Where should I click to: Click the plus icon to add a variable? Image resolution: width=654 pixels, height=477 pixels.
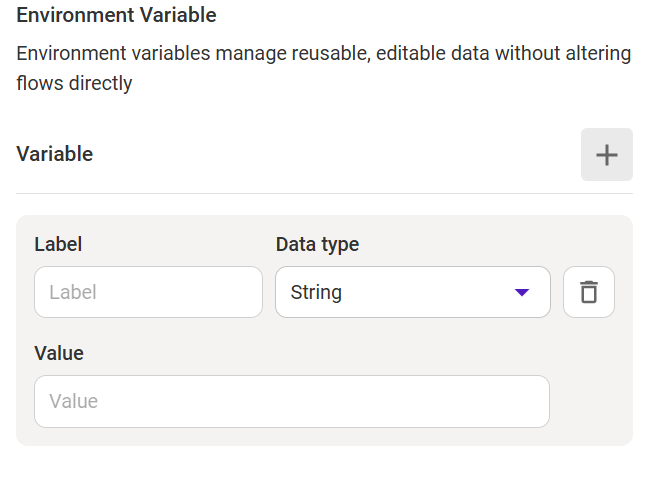606,155
